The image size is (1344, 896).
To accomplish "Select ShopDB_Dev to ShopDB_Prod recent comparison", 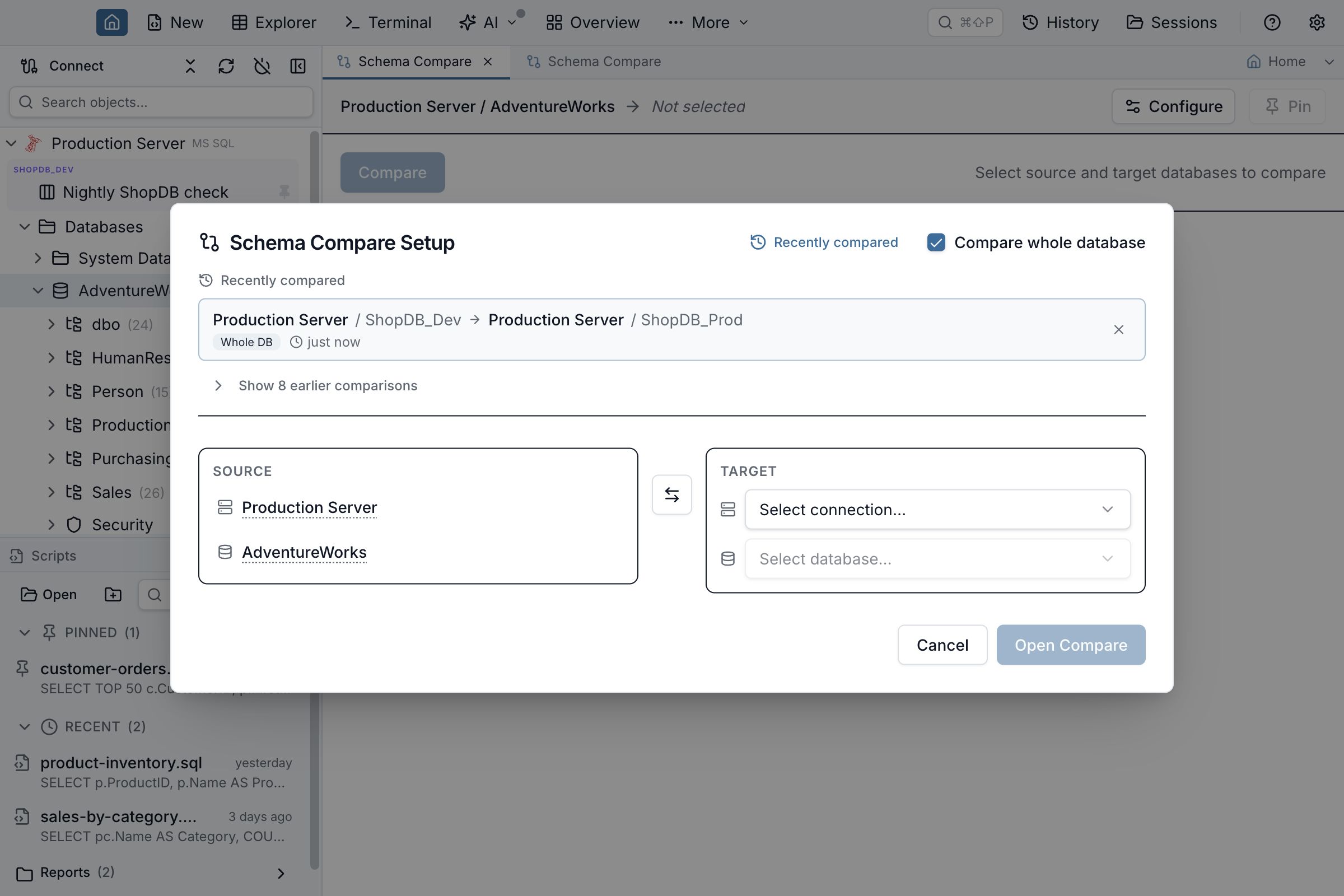I will click(672, 330).
